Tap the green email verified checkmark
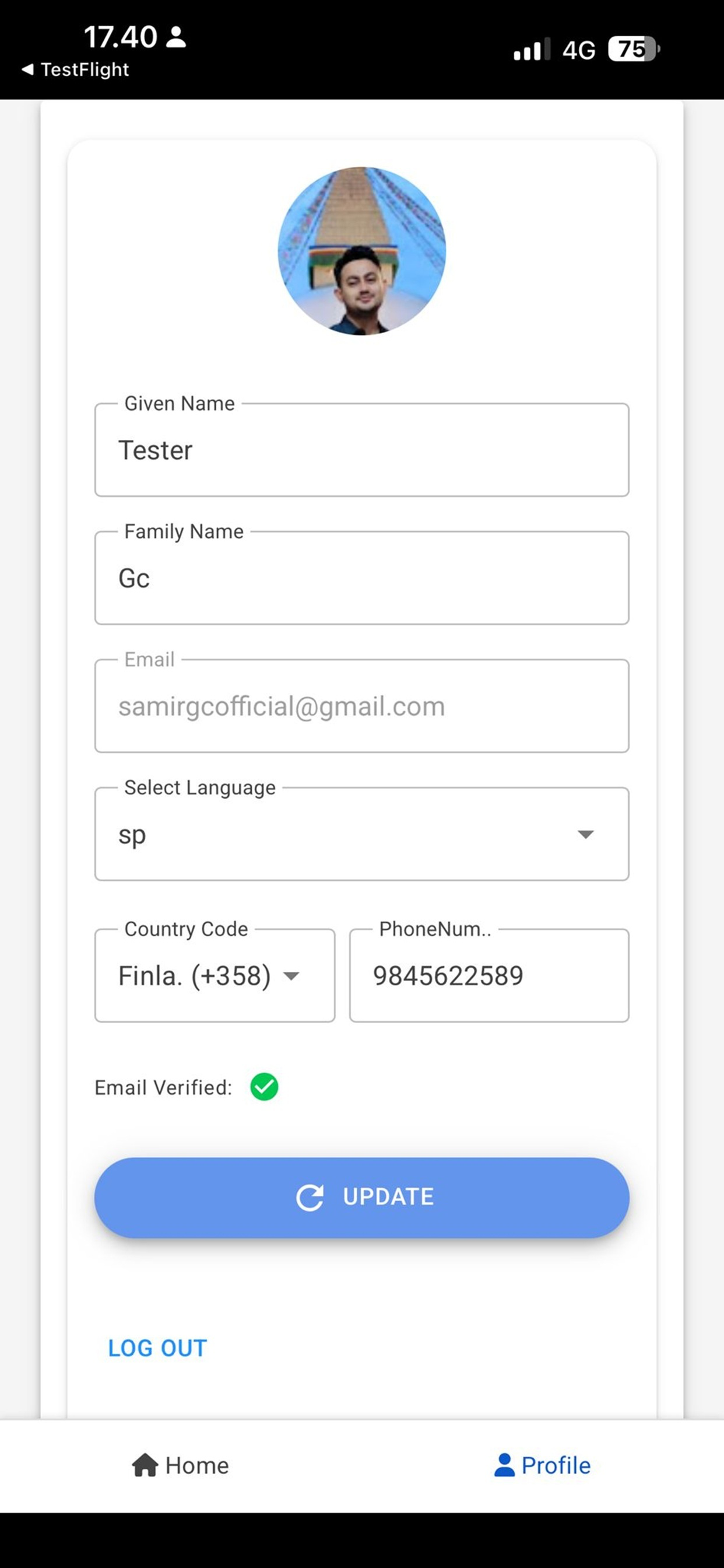The height and width of the screenshot is (1568, 724). coord(265,1087)
